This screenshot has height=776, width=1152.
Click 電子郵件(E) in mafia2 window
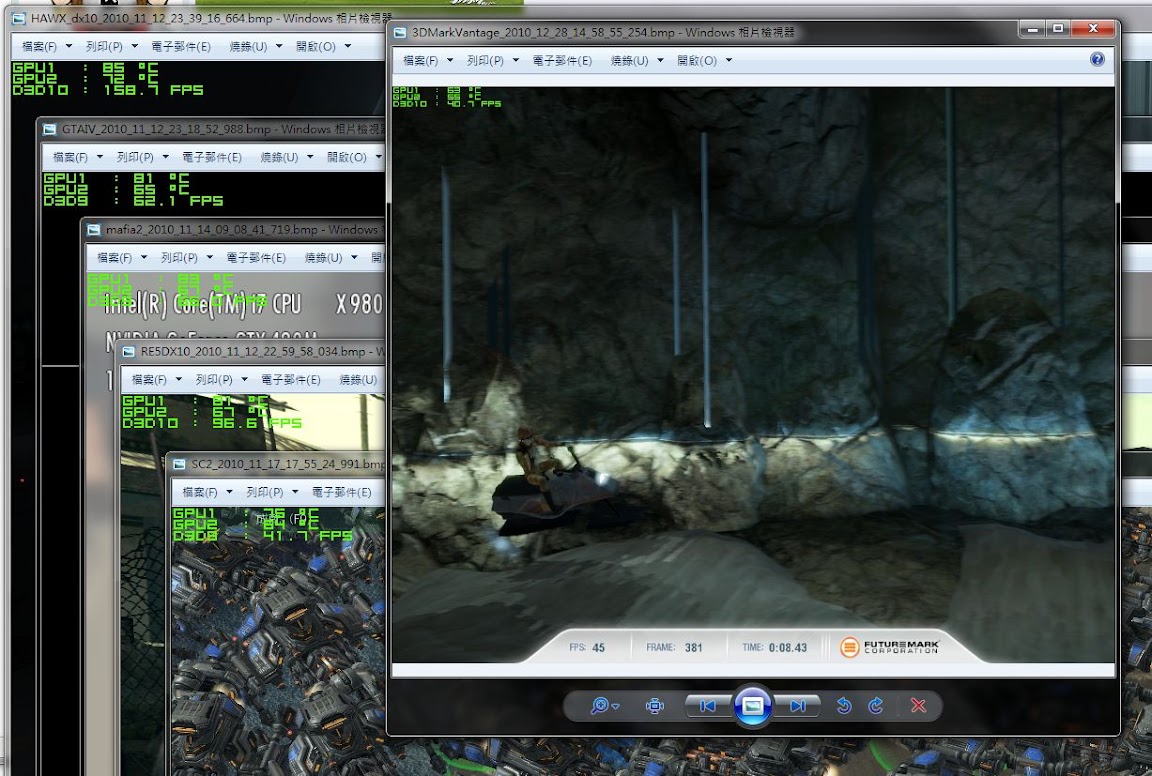tap(256, 258)
